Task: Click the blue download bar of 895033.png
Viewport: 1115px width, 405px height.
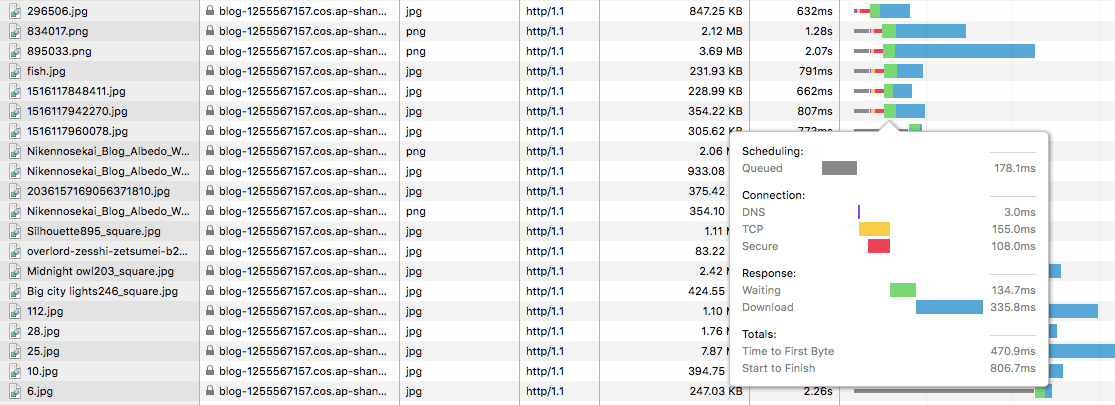Action: tap(964, 51)
